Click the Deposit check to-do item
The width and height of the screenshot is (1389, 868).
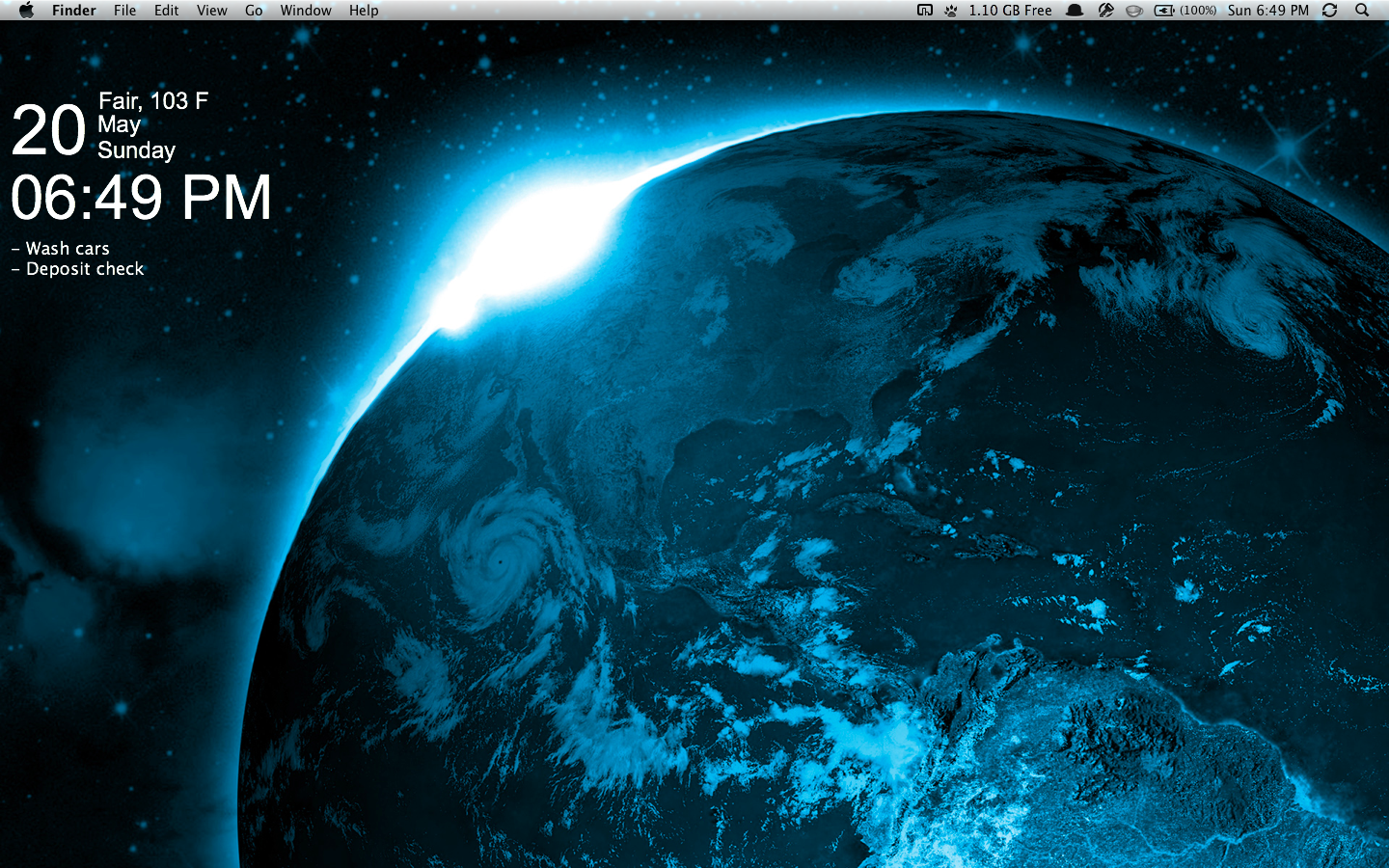pyautogui.click(x=77, y=269)
